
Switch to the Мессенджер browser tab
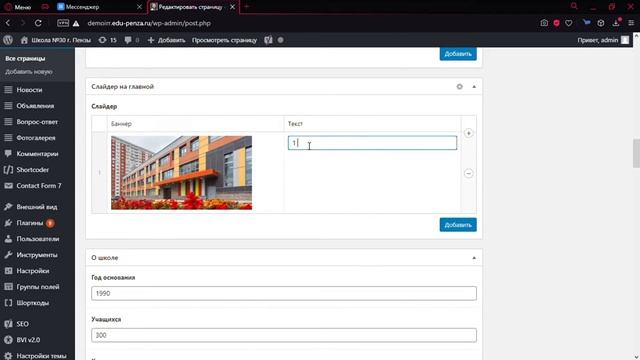click(83, 7)
